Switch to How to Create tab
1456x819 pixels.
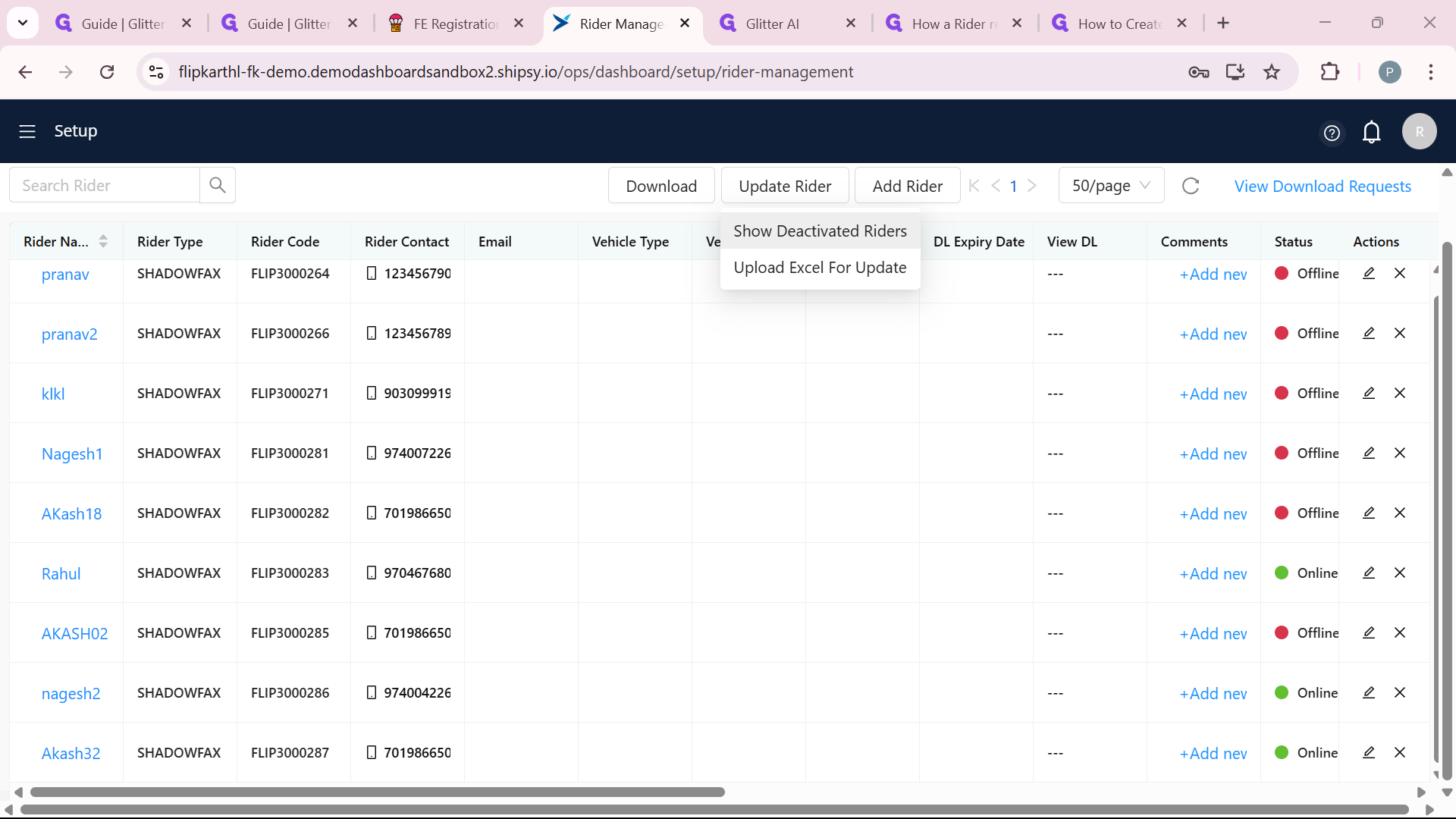coord(1119,24)
